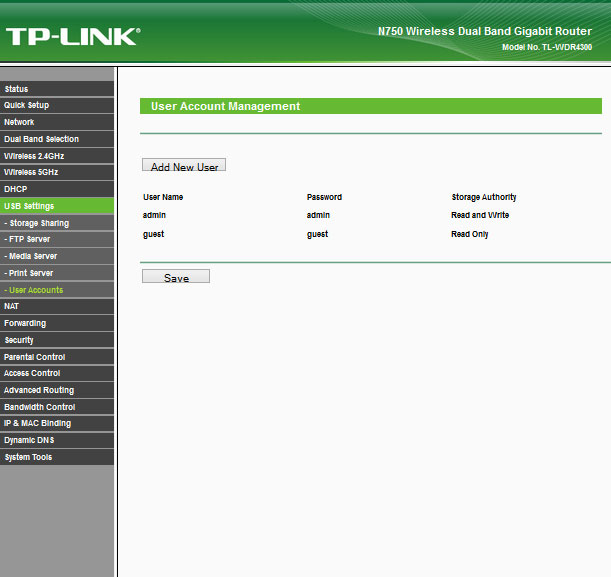This screenshot has height=577, width=611.
Task: Go to FTP Server submenu
Action: [57, 239]
